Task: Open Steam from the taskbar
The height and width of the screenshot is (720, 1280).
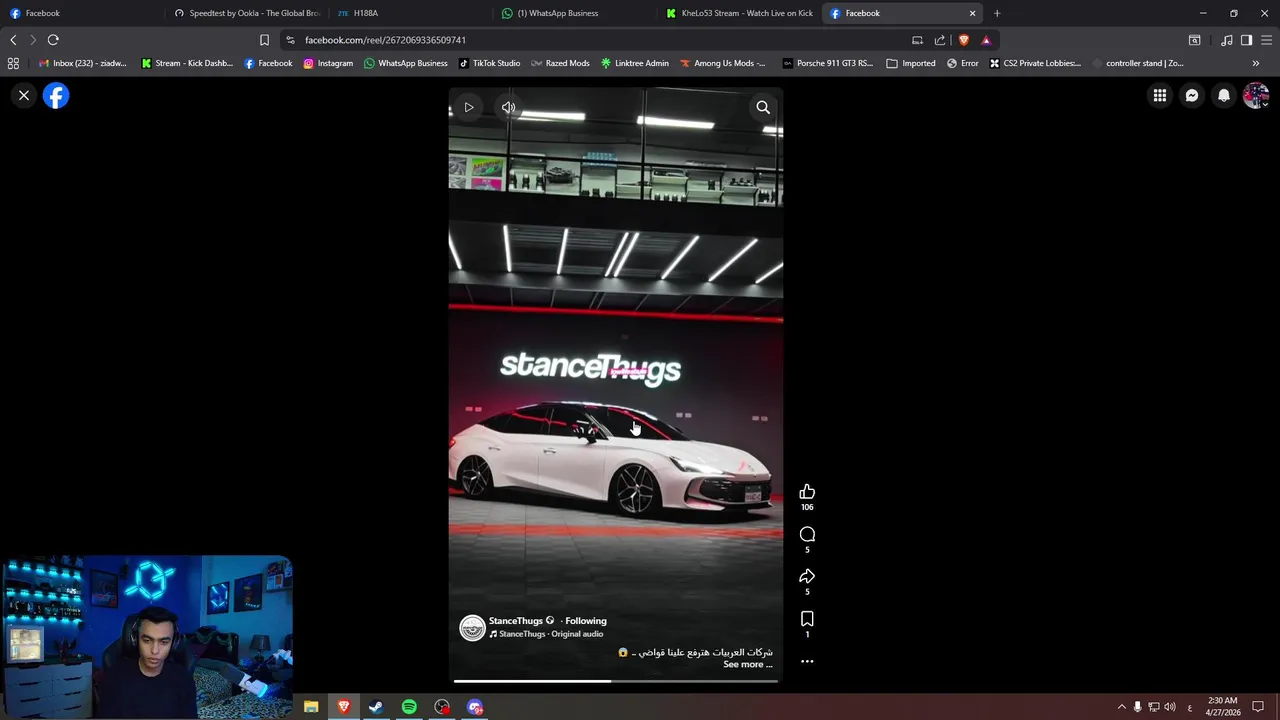Action: pyautogui.click(x=376, y=707)
